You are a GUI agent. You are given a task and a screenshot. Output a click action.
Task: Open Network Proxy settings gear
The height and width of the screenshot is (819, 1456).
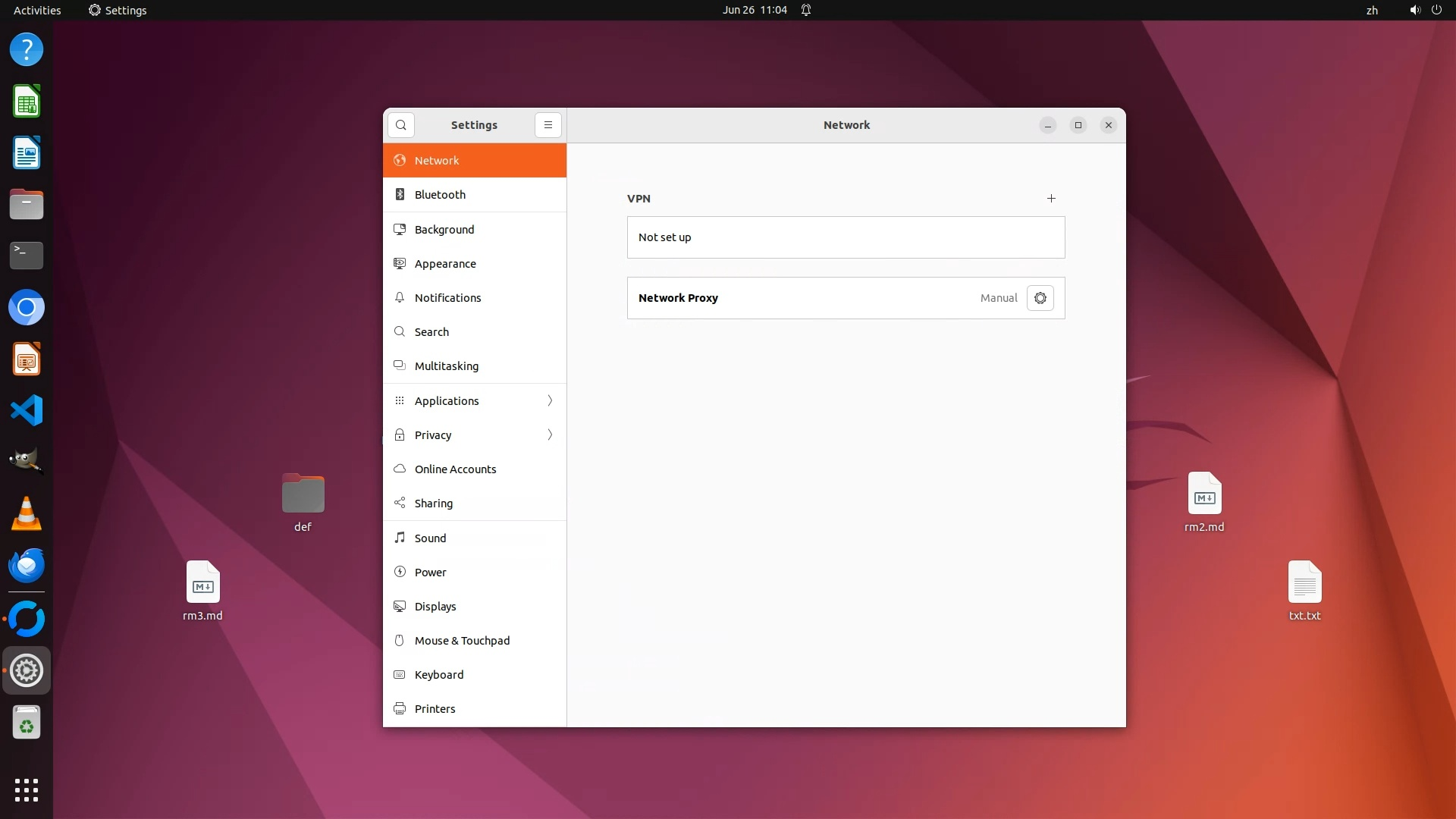click(x=1040, y=298)
